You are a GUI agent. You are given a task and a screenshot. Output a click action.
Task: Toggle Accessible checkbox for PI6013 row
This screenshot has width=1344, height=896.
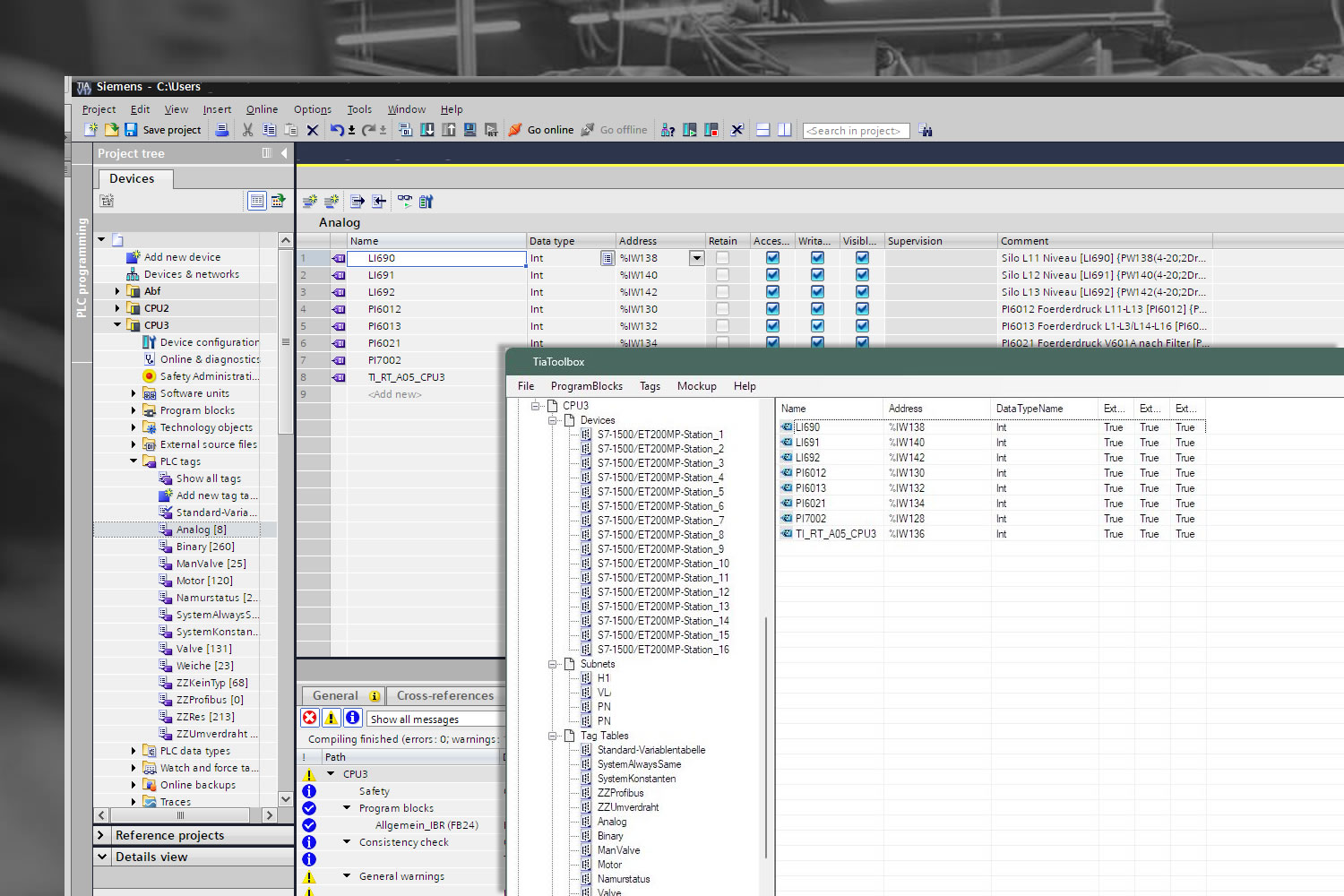pyautogui.click(x=772, y=326)
